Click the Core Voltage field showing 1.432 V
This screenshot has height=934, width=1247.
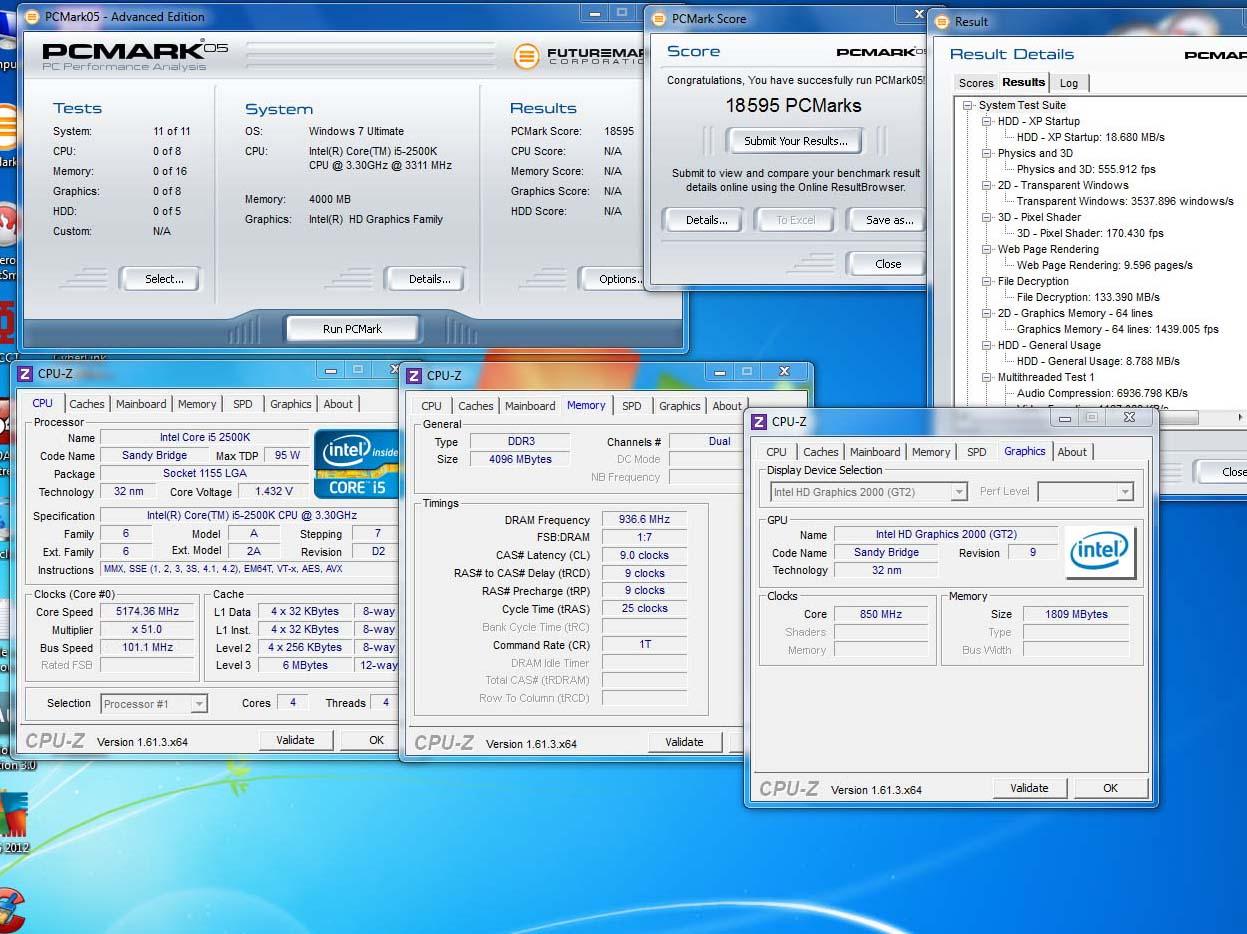274,492
